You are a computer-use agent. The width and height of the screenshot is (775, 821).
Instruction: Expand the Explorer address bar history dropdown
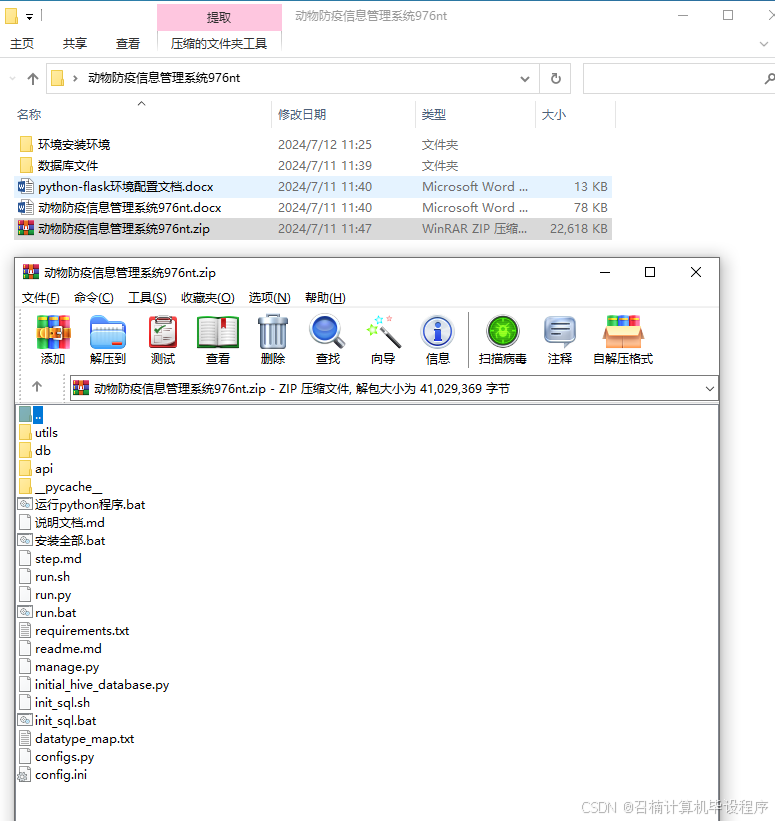[524, 79]
